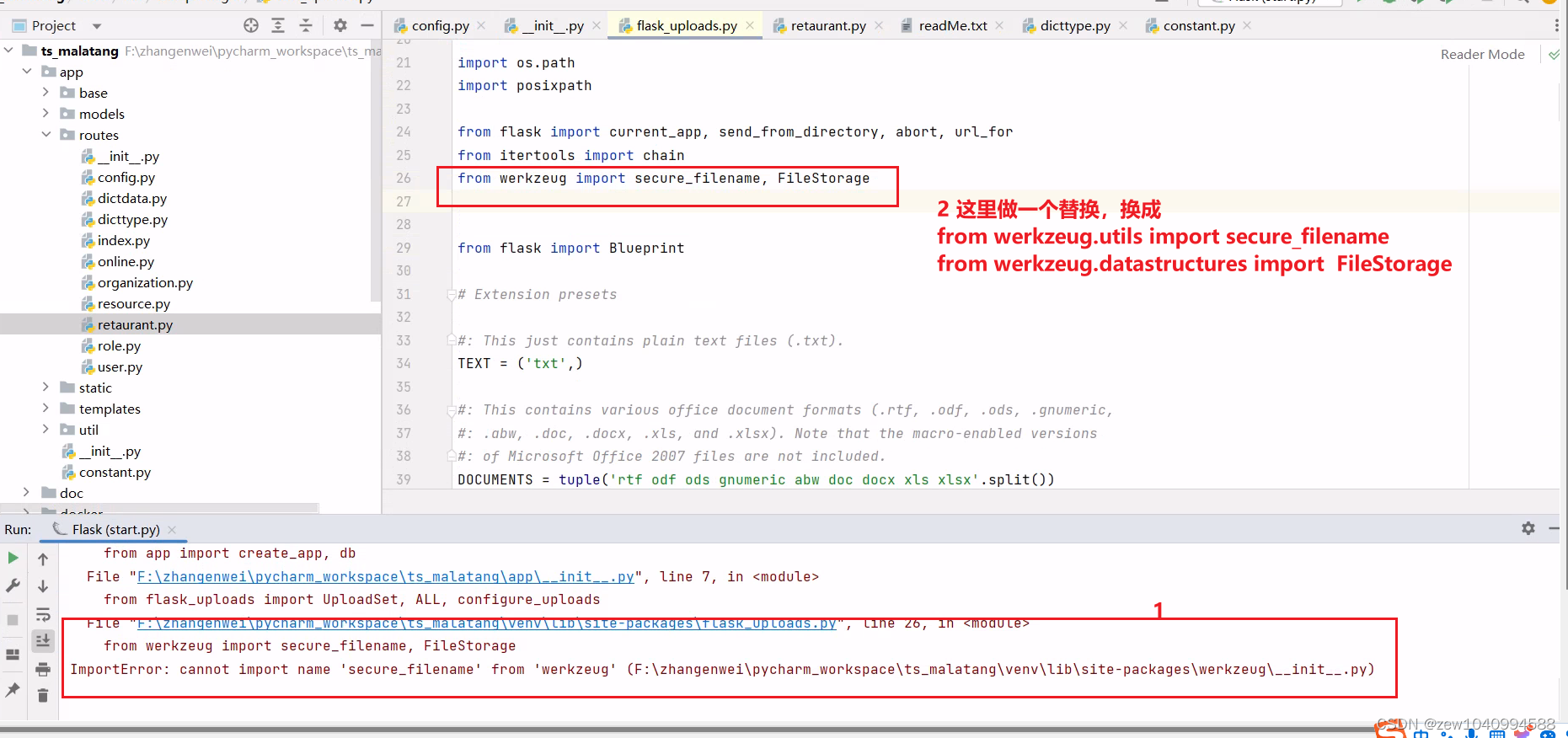Viewport: 1568px width, 738px height.
Task: Open Project panel gear settings
Action: click(340, 25)
